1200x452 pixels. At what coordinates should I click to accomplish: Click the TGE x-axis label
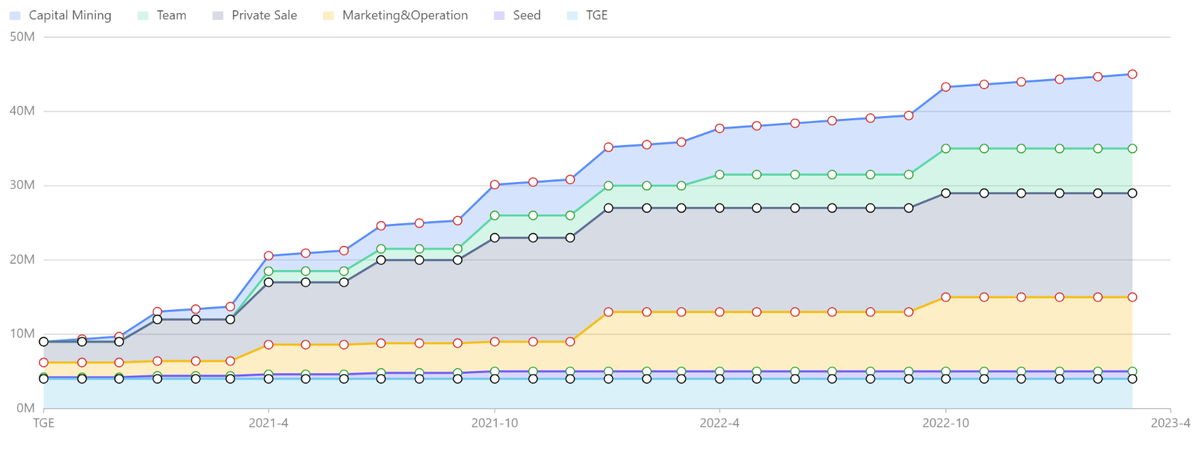[x=43, y=423]
